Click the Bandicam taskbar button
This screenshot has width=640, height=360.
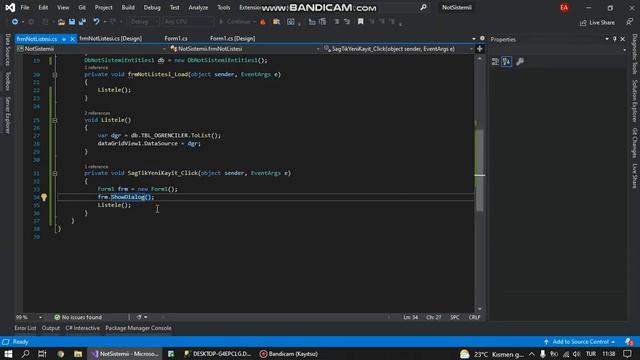click(289, 354)
